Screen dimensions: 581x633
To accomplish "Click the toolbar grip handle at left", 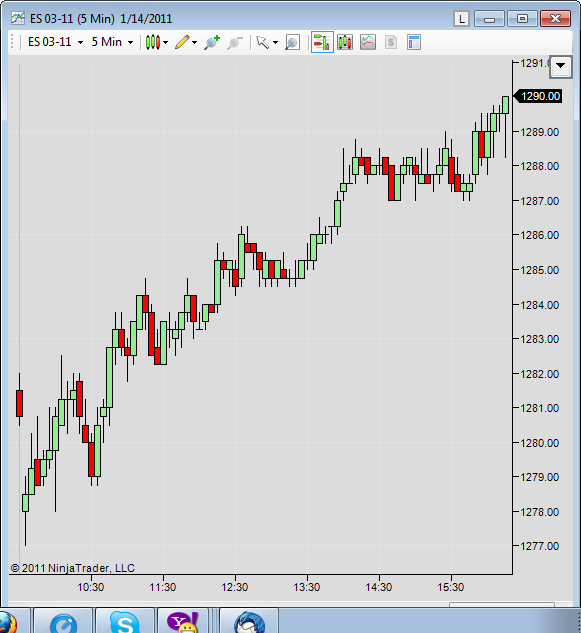I will 13,42.
